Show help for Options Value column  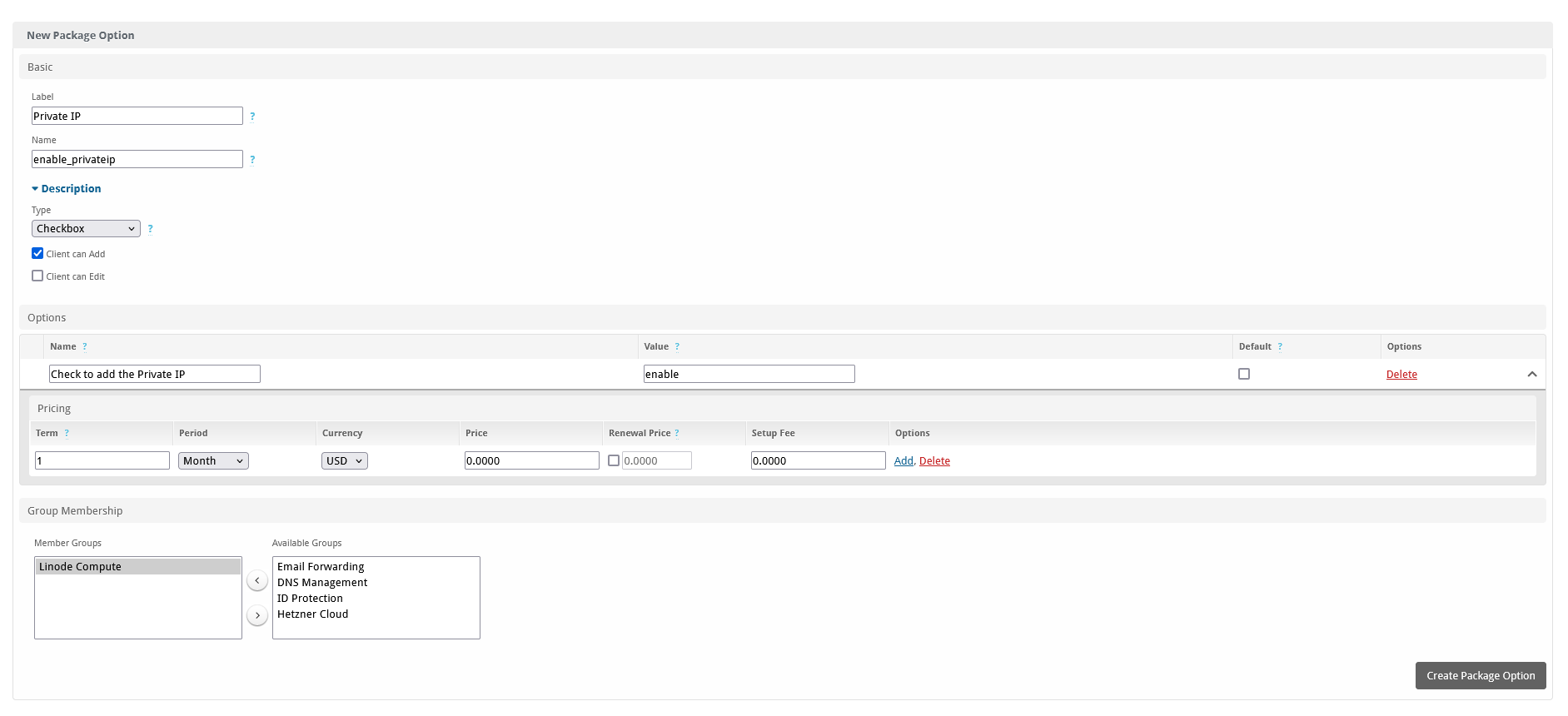(x=677, y=347)
